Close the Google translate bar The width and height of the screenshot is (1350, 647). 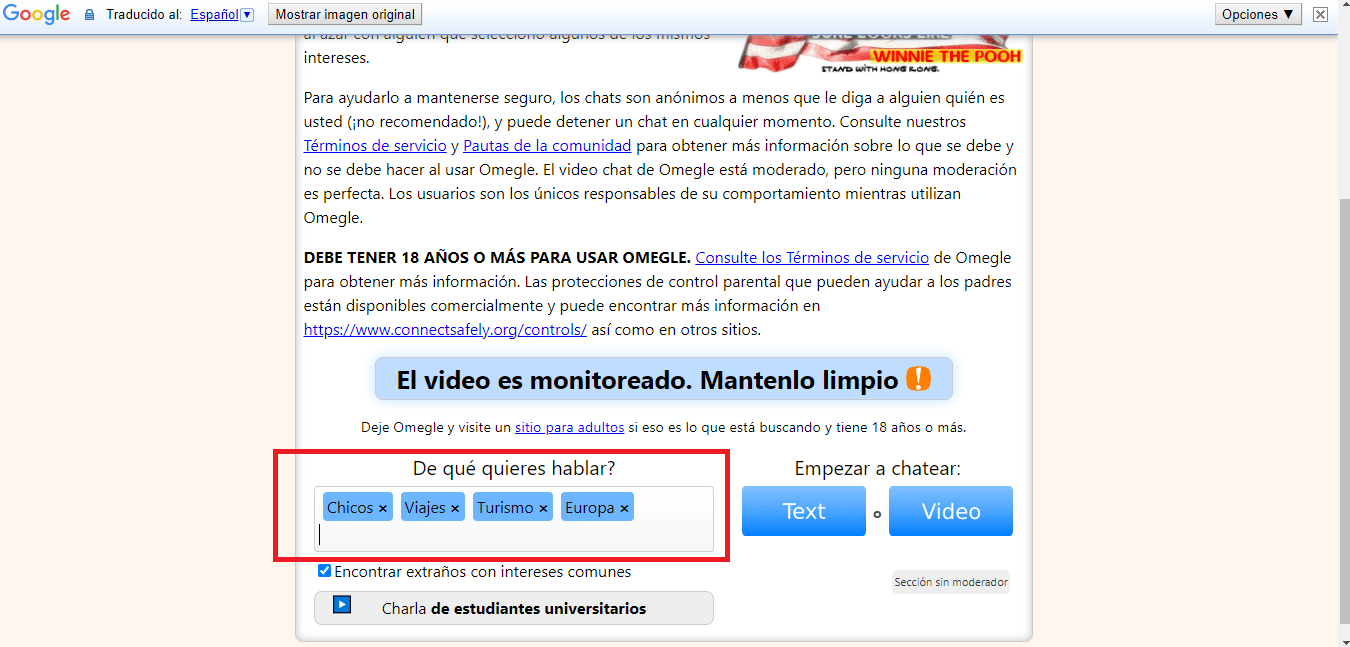click(1321, 15)
